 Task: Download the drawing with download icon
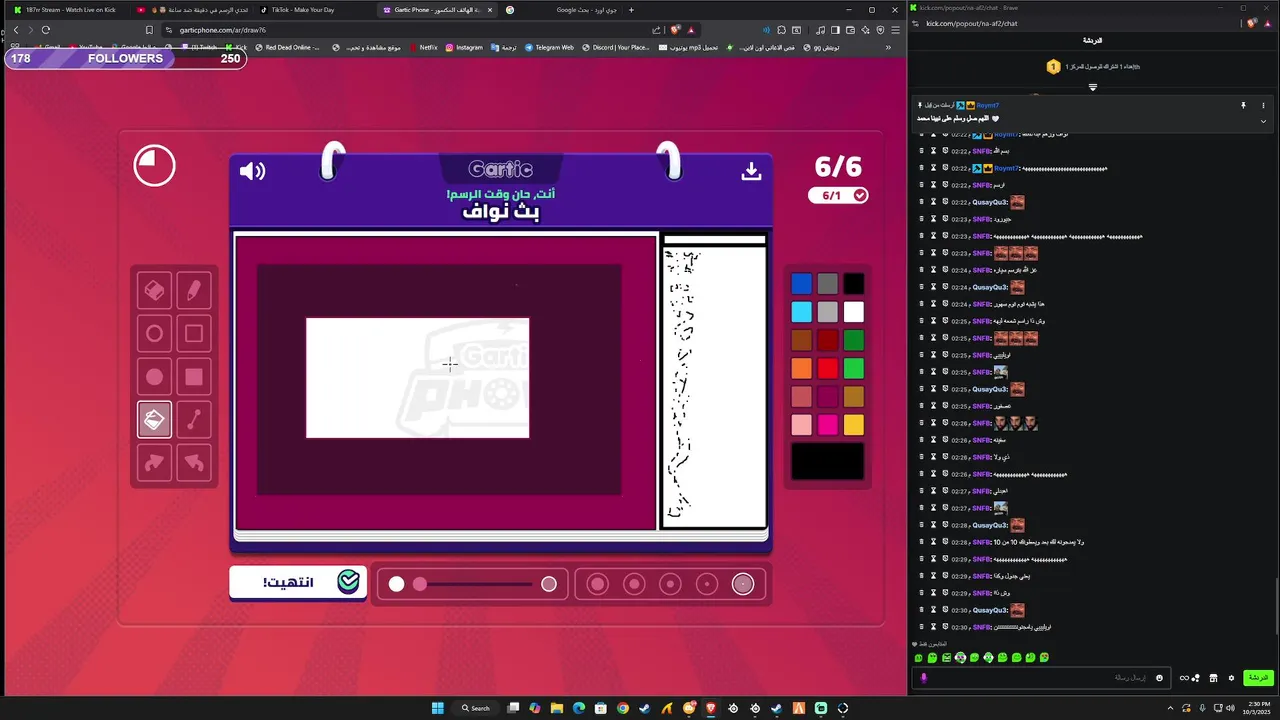point(751,171)
